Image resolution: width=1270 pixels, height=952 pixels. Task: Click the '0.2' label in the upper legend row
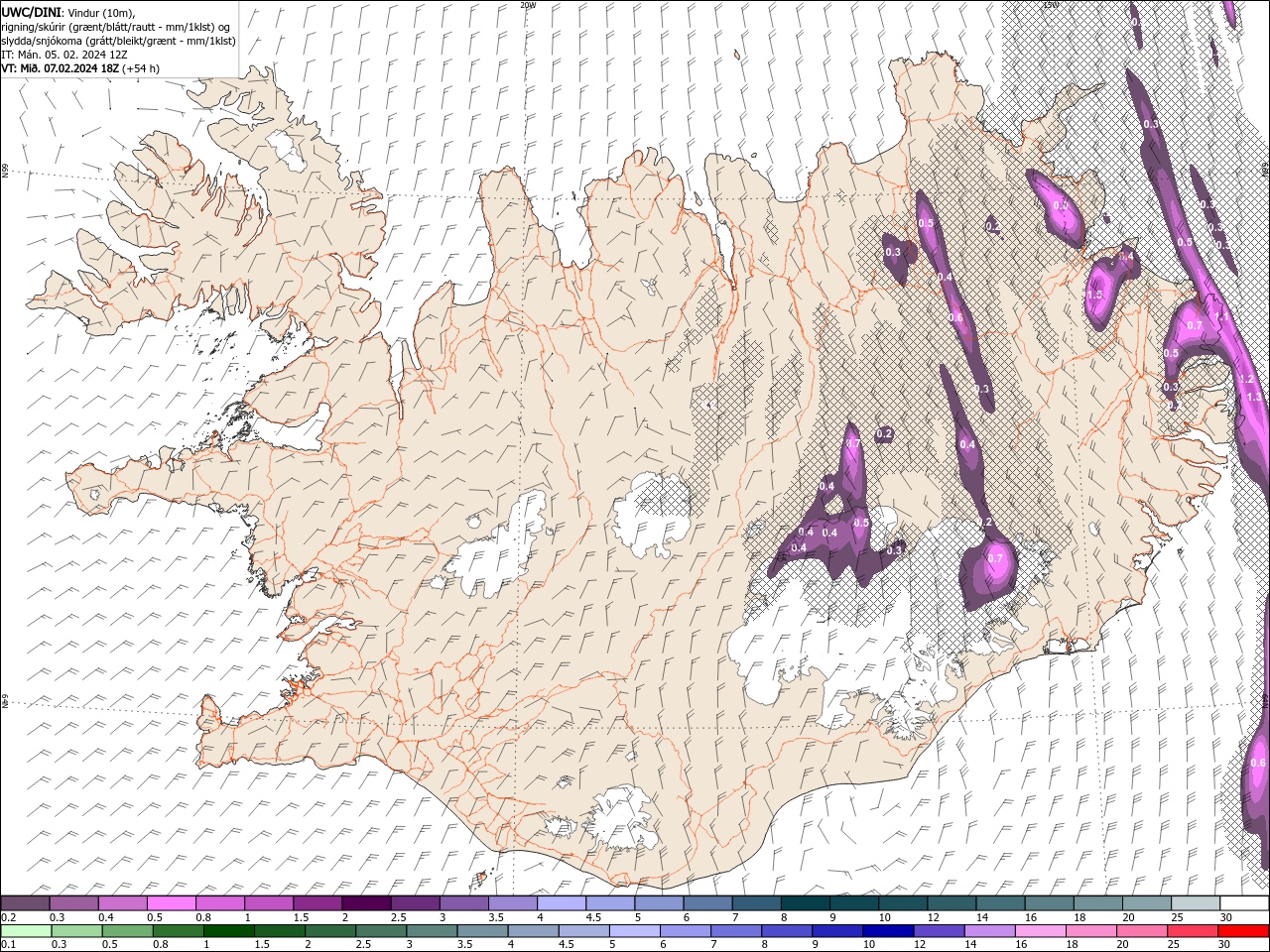(x=7, y=917)
